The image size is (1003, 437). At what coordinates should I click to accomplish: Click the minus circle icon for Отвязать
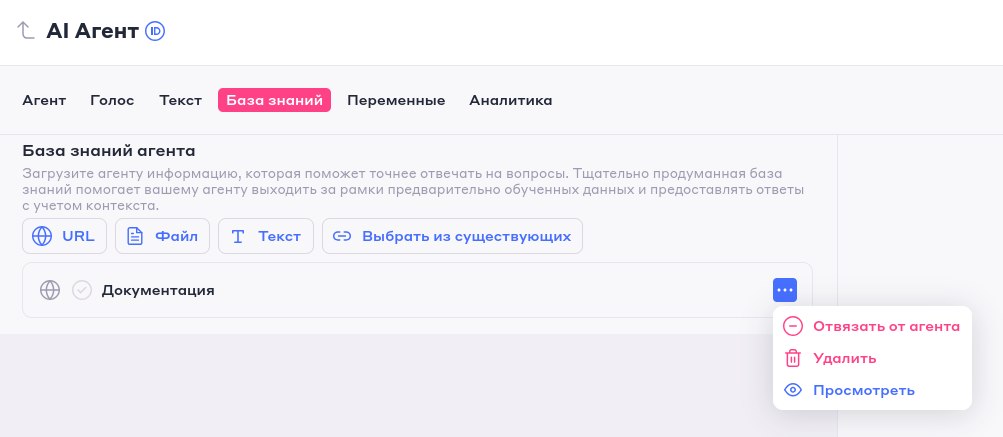pyautogui.click(x=793, y=326)
